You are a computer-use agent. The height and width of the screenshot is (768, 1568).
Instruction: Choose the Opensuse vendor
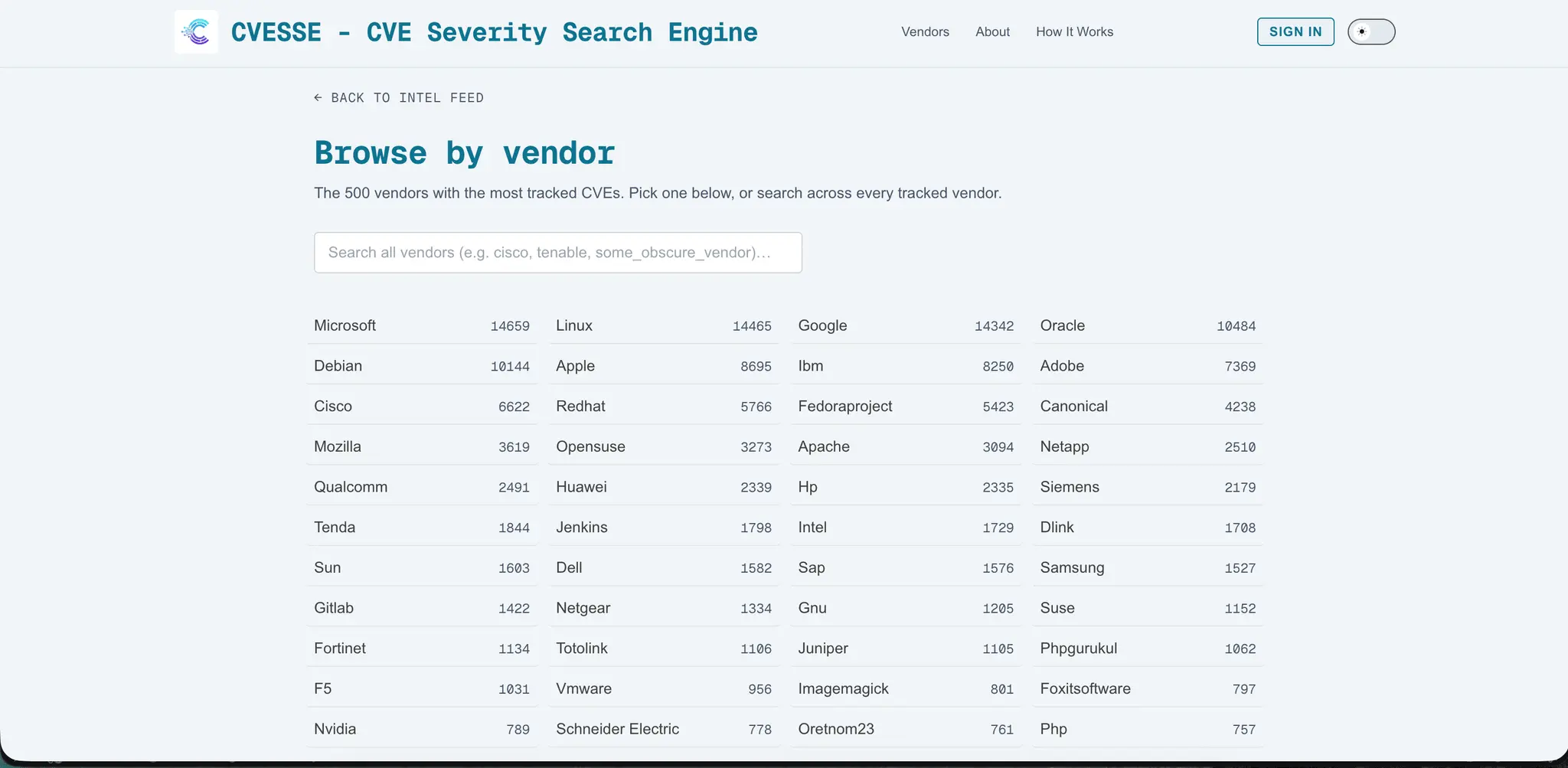[x=664, y=446]
